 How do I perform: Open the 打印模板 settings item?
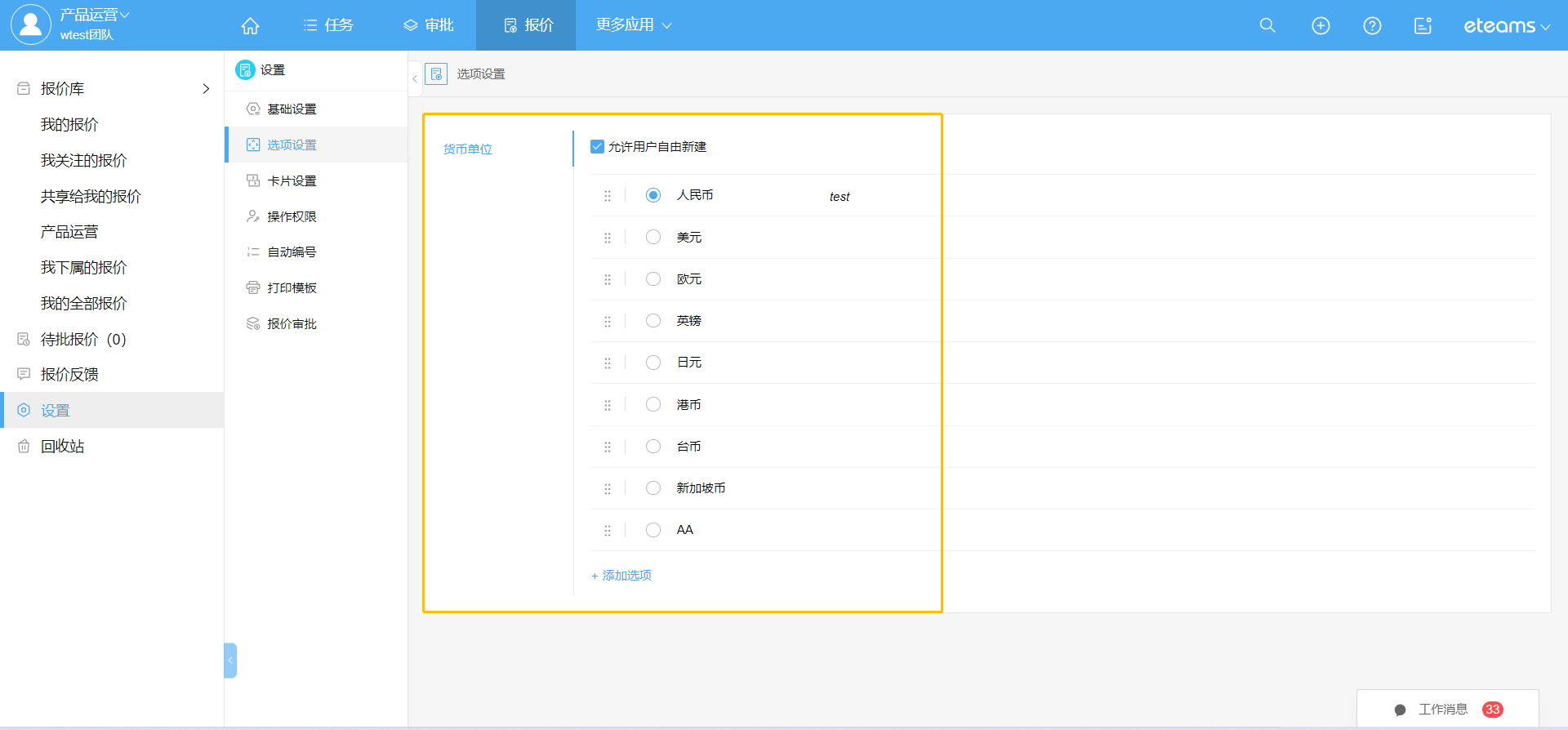(292, 288)
